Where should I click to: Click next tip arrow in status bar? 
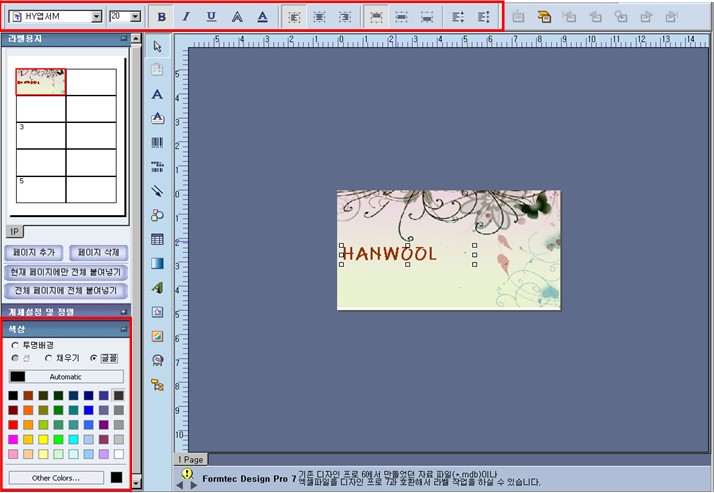(x=194, y=486)
